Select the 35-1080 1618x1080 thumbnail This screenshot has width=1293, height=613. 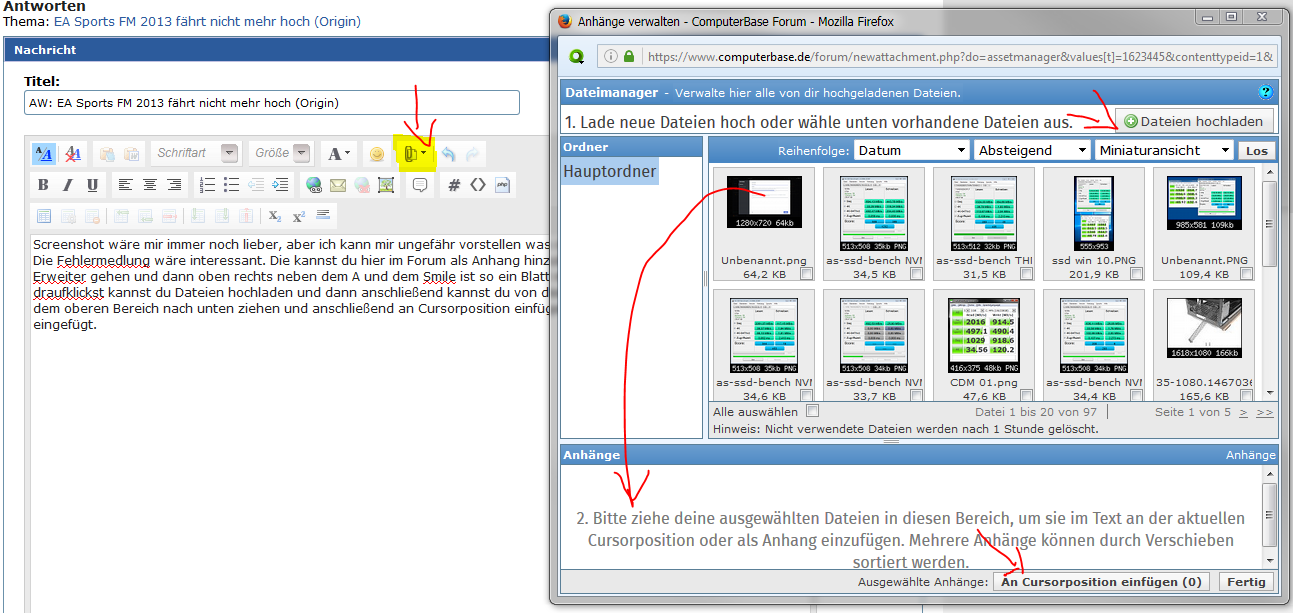pyautogui.click(x=1204, y=328)
